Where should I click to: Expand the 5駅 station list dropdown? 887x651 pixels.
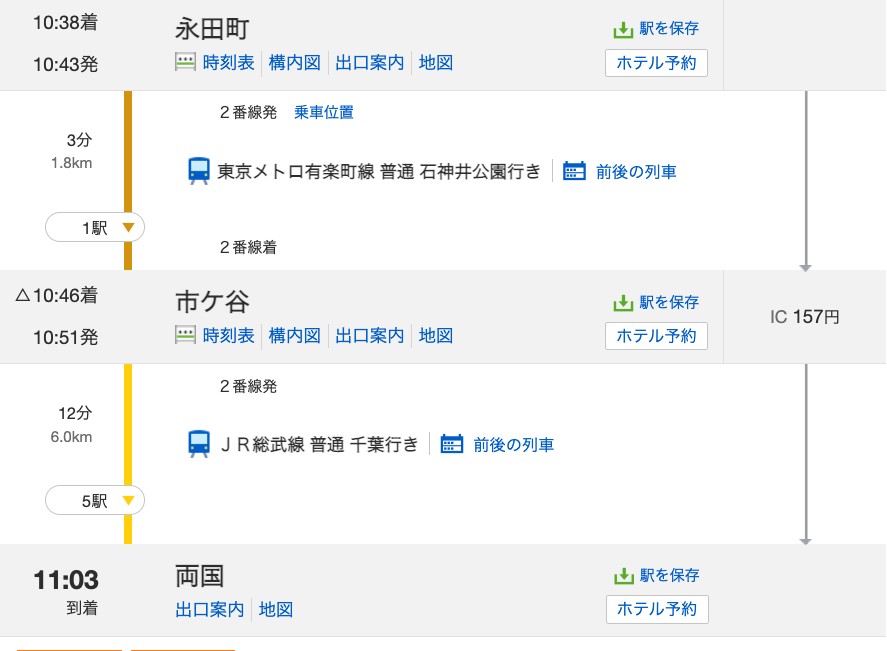(95, 501)
